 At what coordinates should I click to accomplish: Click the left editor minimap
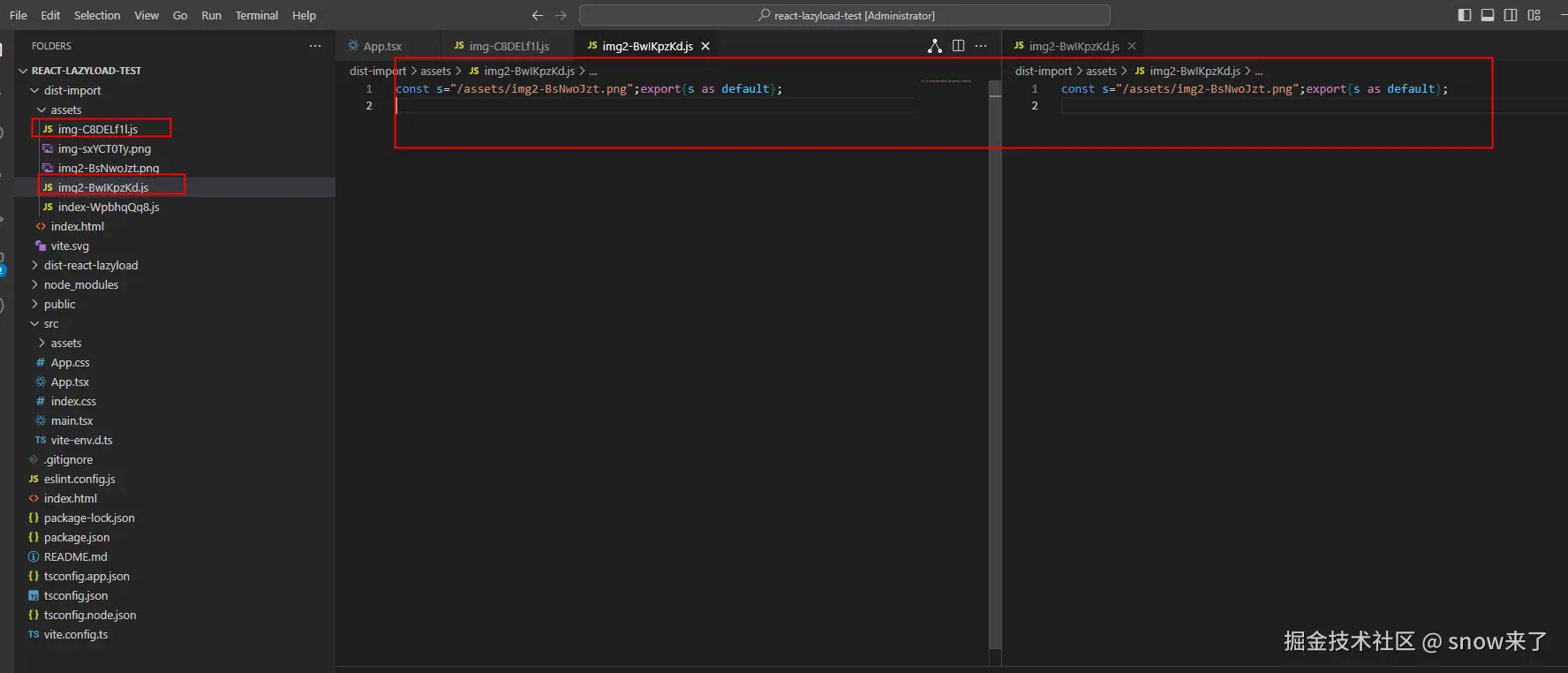tap(946, 81)
